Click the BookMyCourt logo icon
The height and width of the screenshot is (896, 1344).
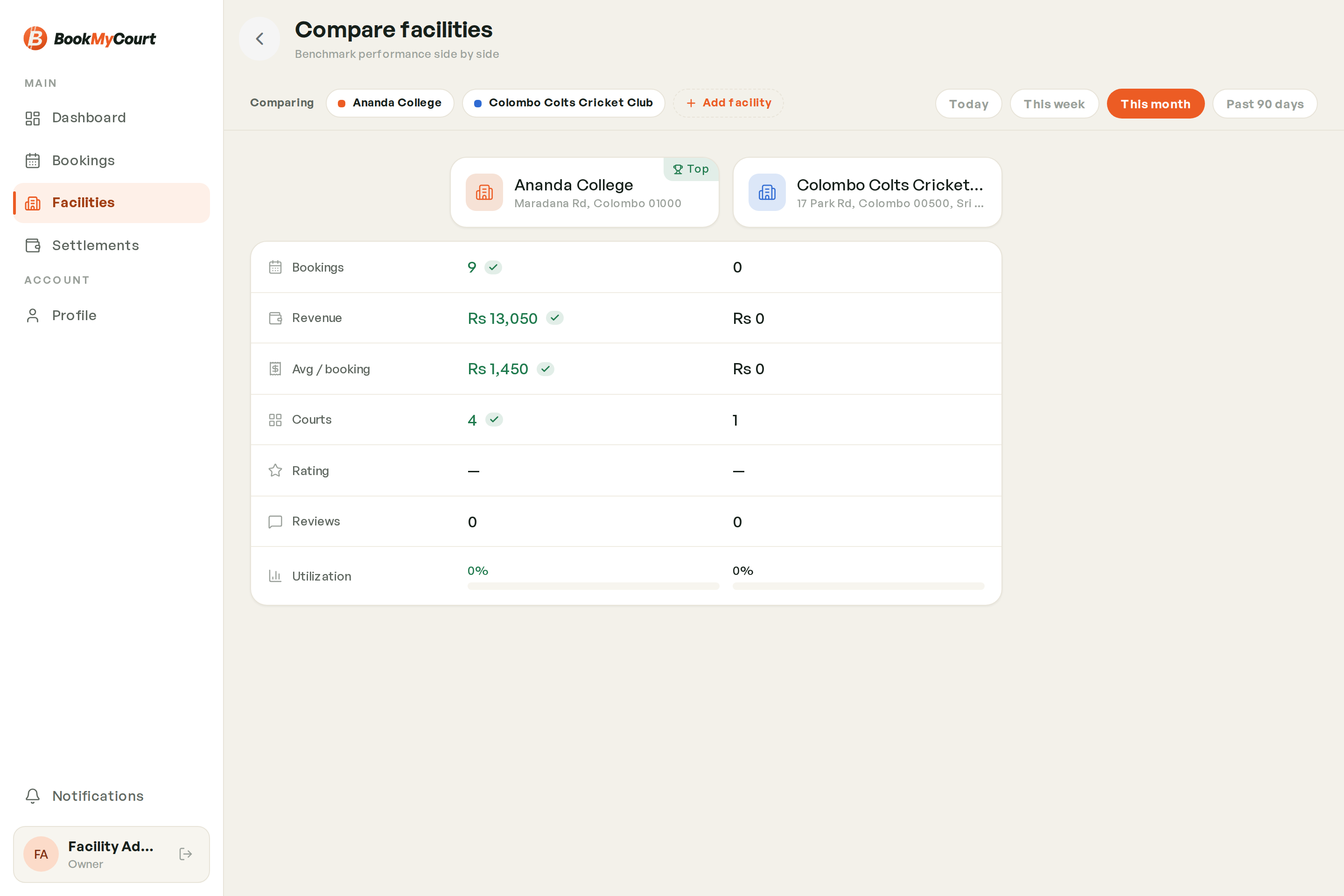click(x=35, y=38)
